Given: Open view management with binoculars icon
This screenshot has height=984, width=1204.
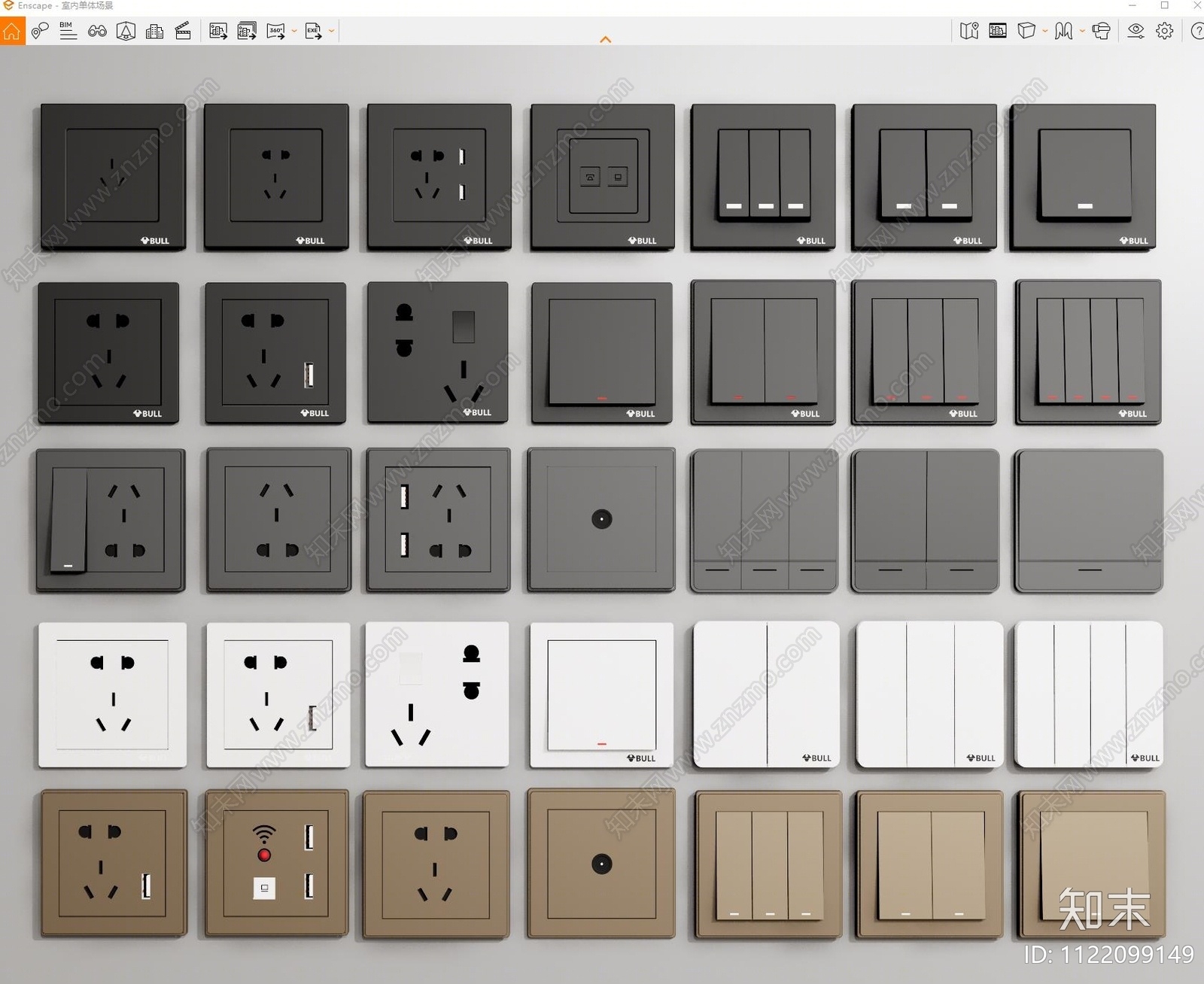Looking at the screenshot, I should pyautogui.click(x=97, y=31).
